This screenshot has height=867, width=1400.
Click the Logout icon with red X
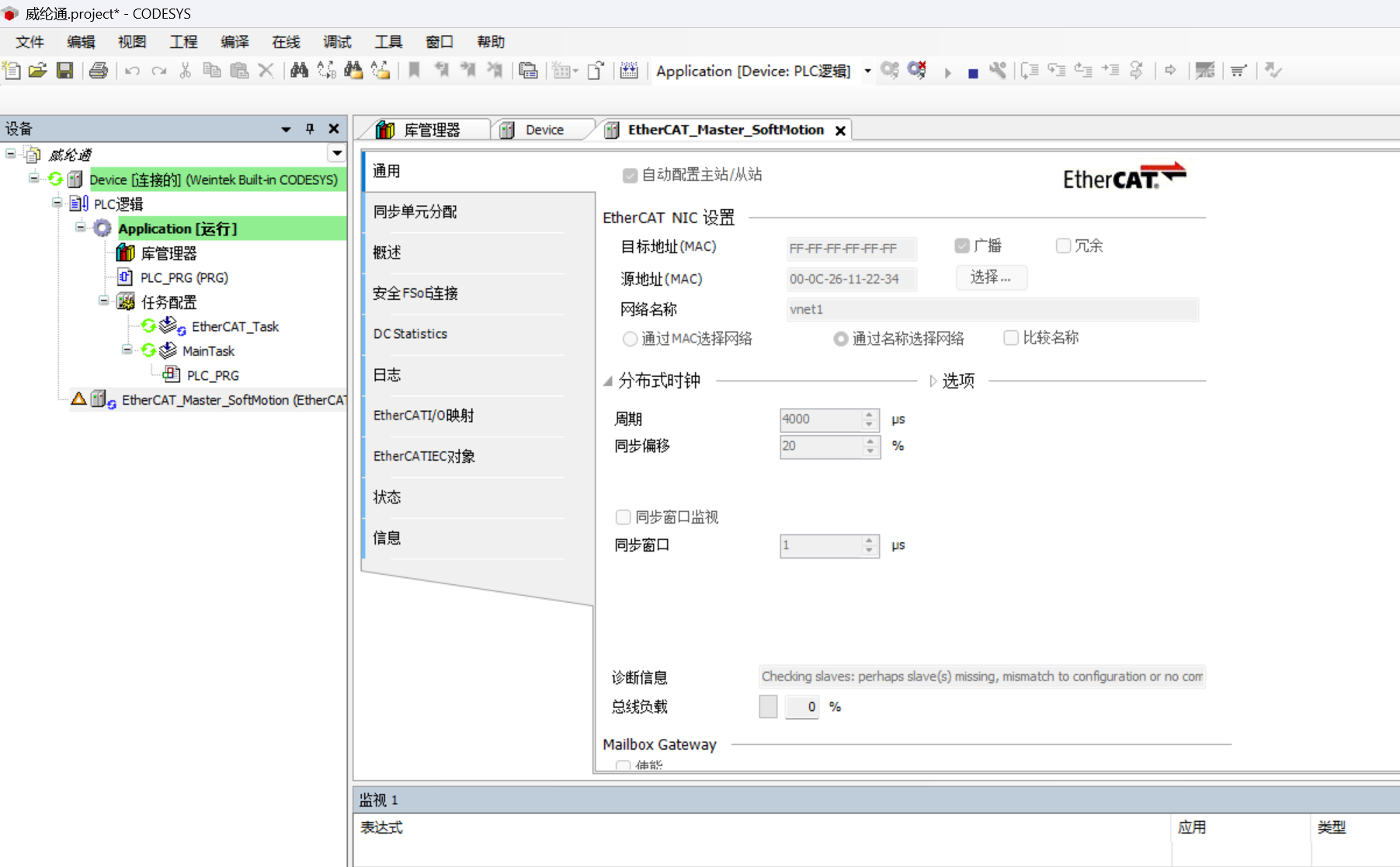917,71
